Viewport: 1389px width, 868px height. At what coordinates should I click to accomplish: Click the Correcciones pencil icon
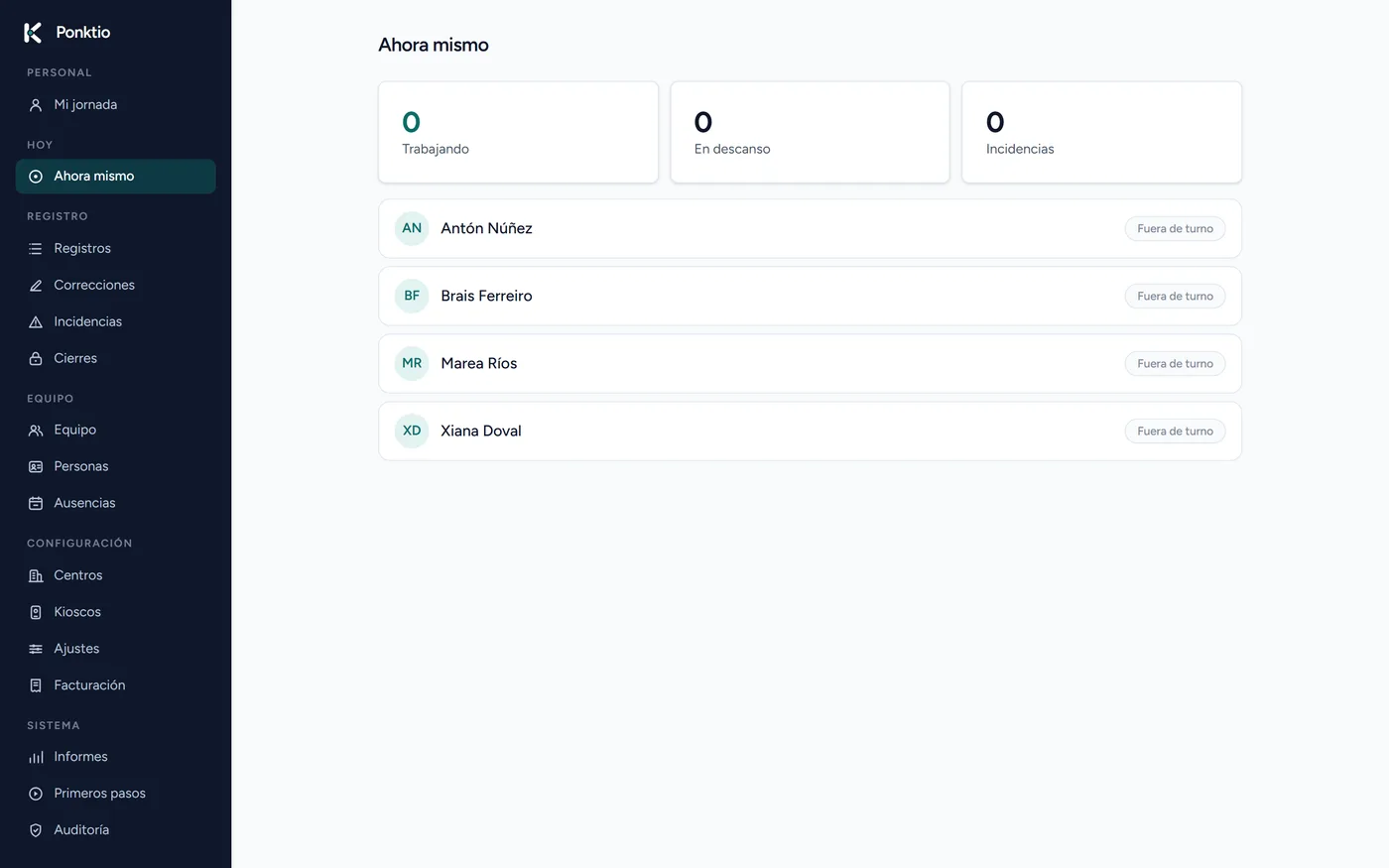(36, 286)
